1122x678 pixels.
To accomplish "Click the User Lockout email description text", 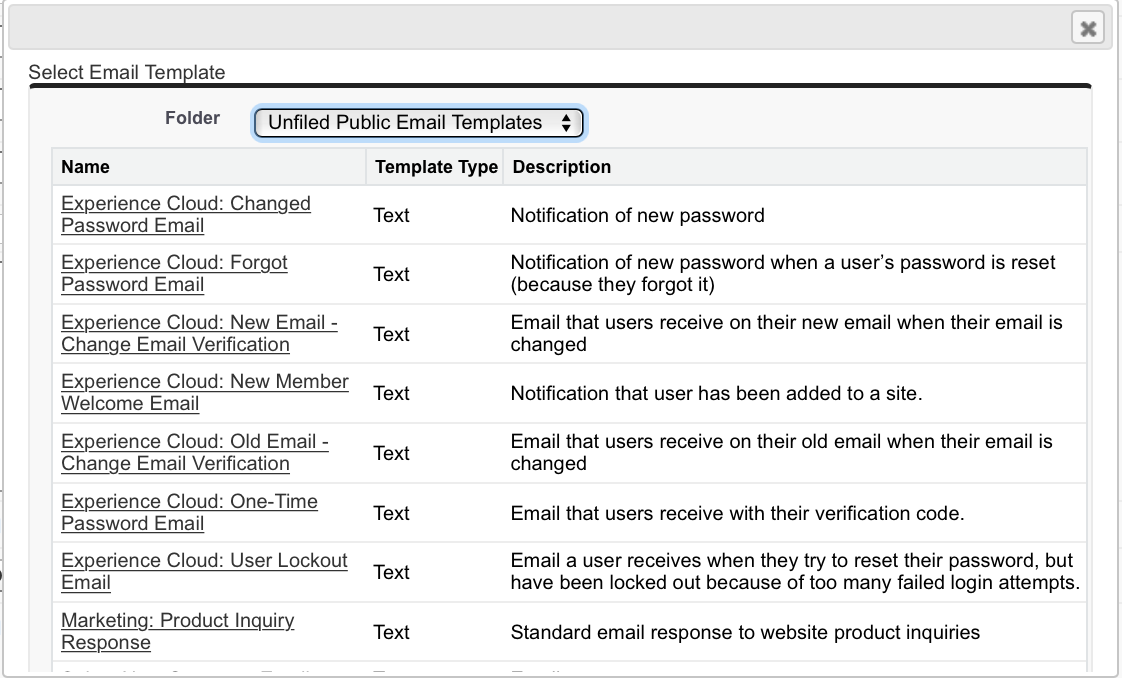I will [x=795, y=571].
